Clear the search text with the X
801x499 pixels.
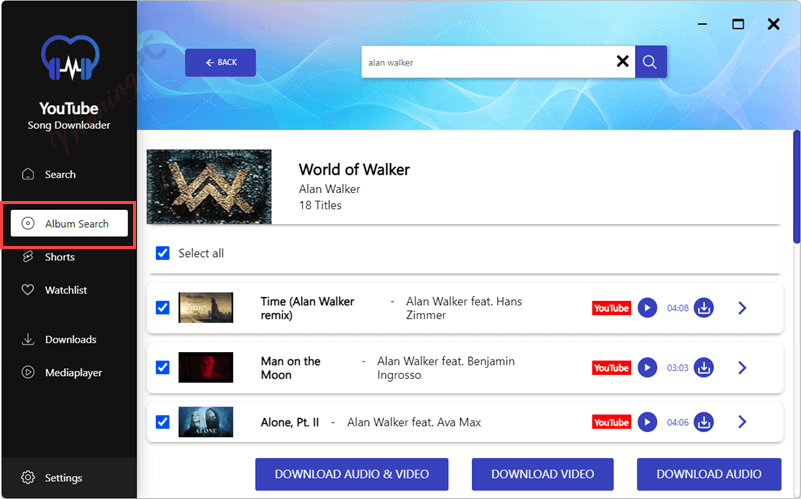[x=623, y=62]
